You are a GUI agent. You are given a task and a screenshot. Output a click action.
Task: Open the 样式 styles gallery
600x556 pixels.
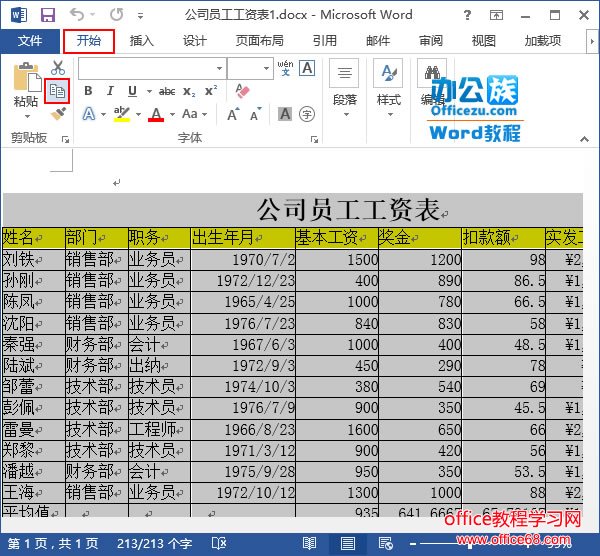coord(388,88)
